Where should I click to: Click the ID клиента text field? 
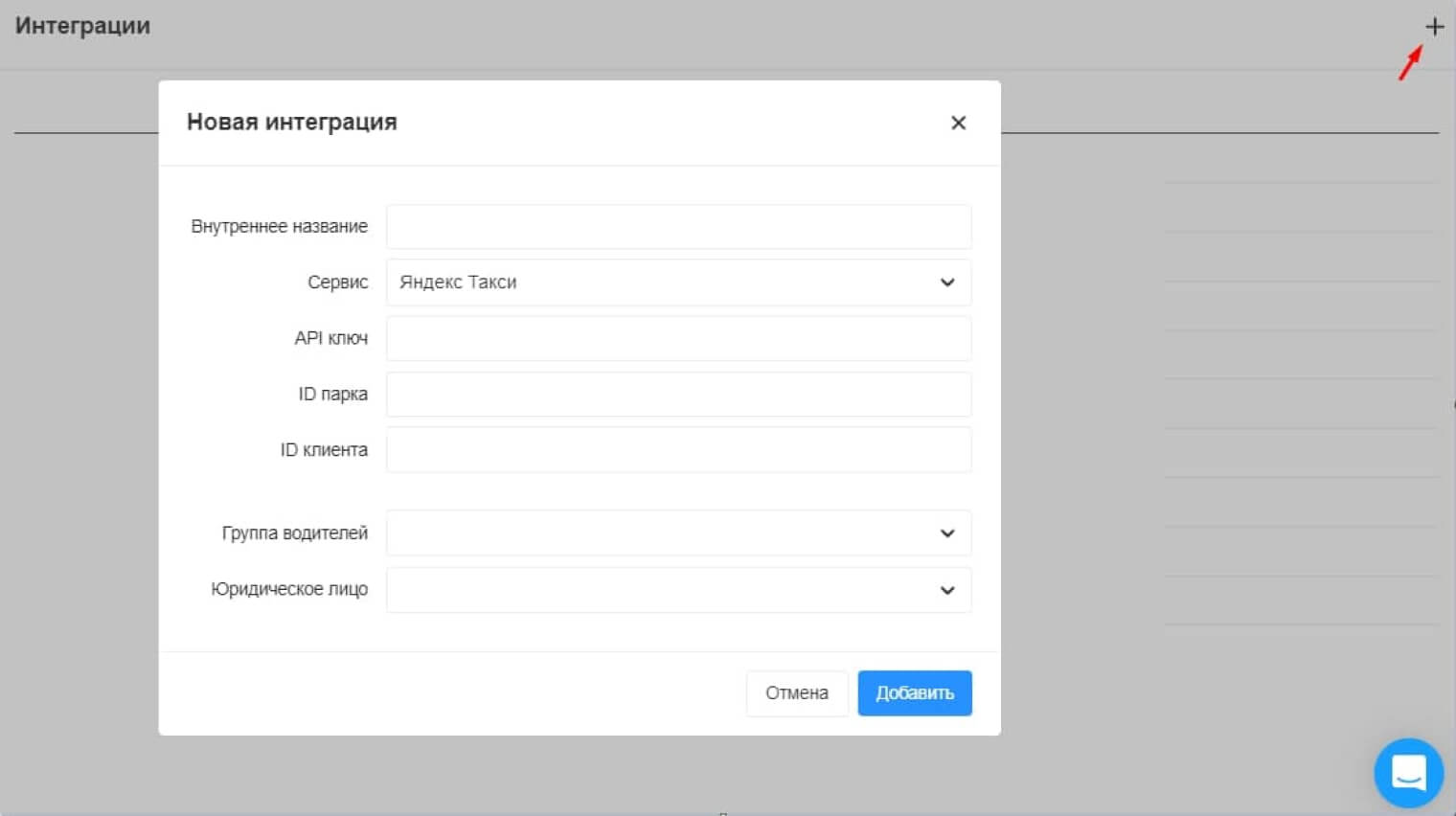click(678, 449)
